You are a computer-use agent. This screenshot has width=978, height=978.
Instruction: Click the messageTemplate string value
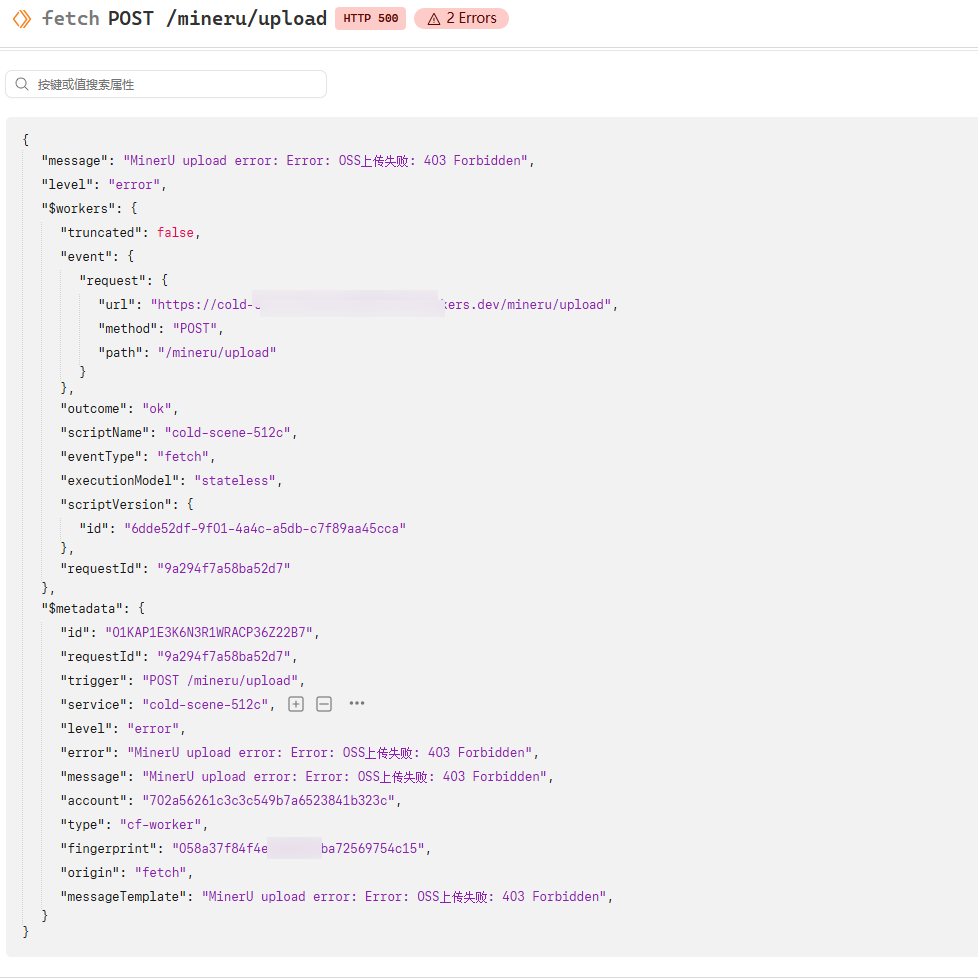coord(404,896)
